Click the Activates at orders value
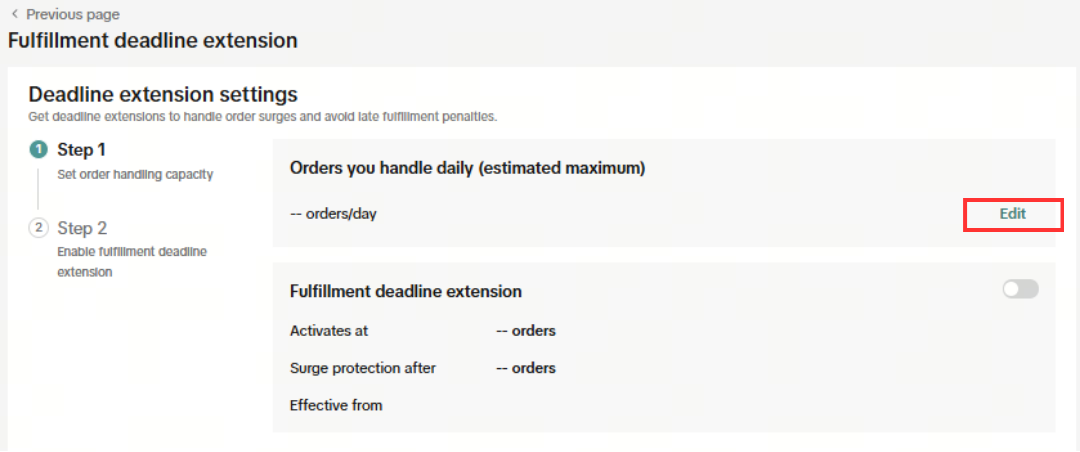 click(x=526, y=331)
